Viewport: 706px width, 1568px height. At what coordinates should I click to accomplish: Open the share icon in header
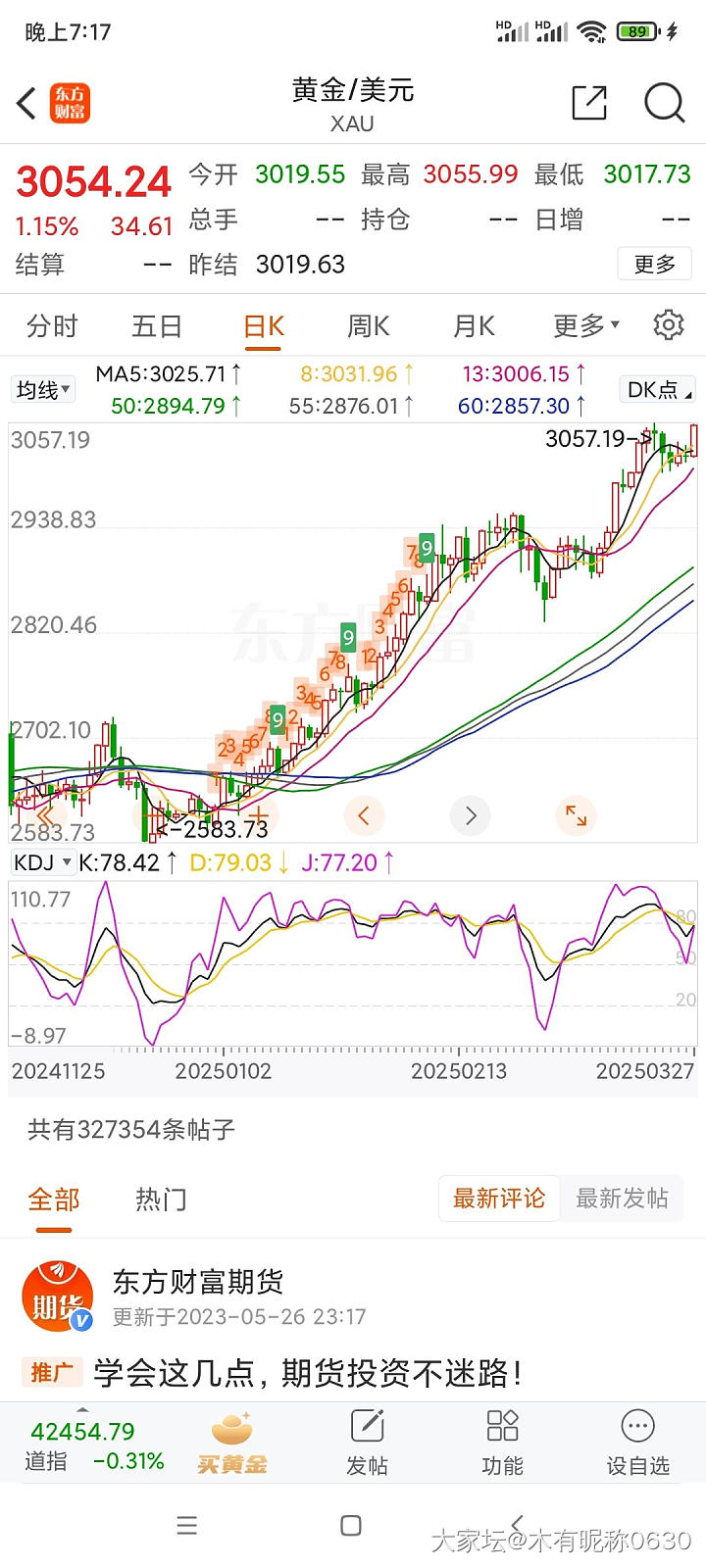click(x=589, y=103)
